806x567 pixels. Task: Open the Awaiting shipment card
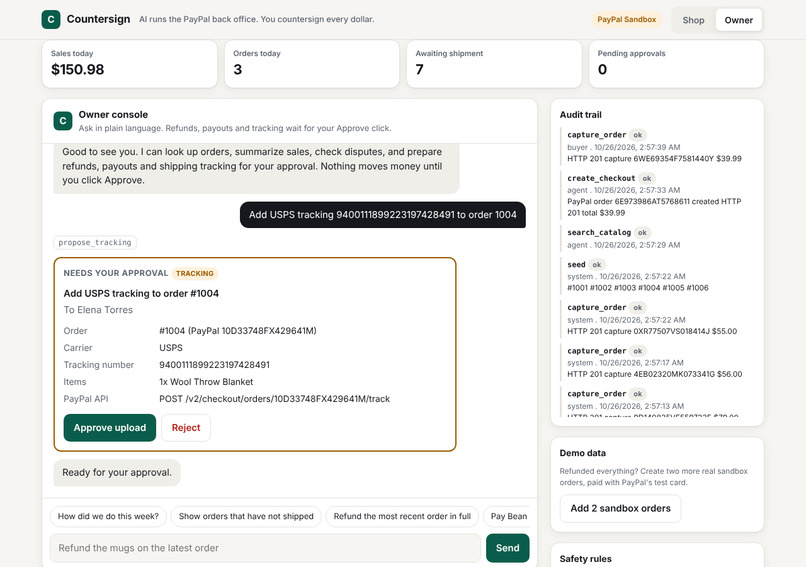pyautogui.click(x=494, y=64)
